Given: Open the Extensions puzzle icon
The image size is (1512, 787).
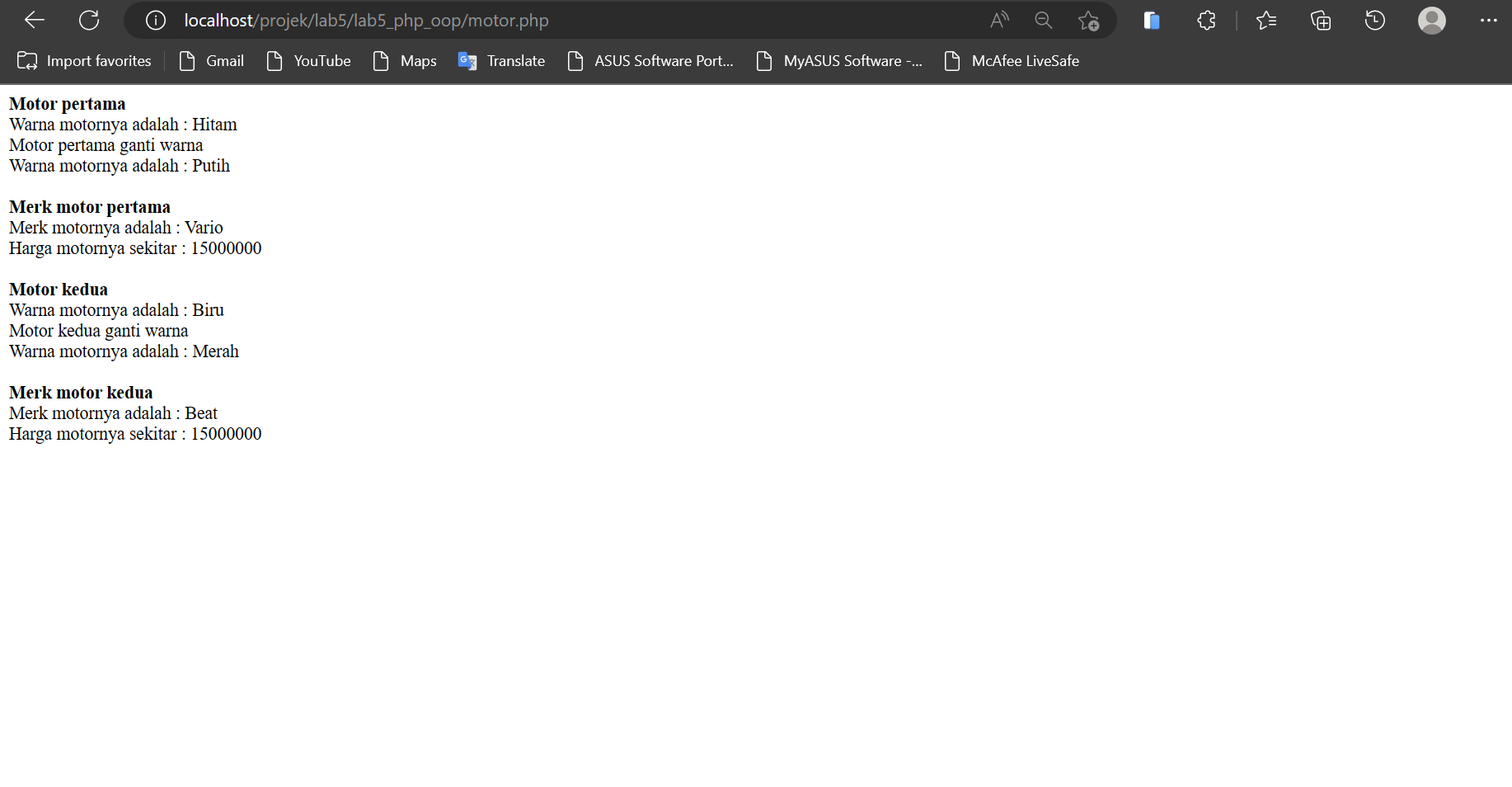Looking at the screenshot, I should coord(1205,20).
